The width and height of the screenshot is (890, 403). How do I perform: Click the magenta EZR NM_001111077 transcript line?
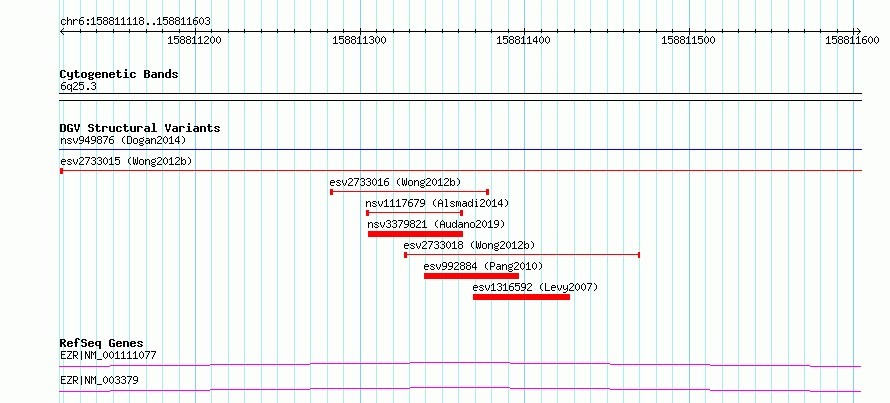tap(460, 364)
